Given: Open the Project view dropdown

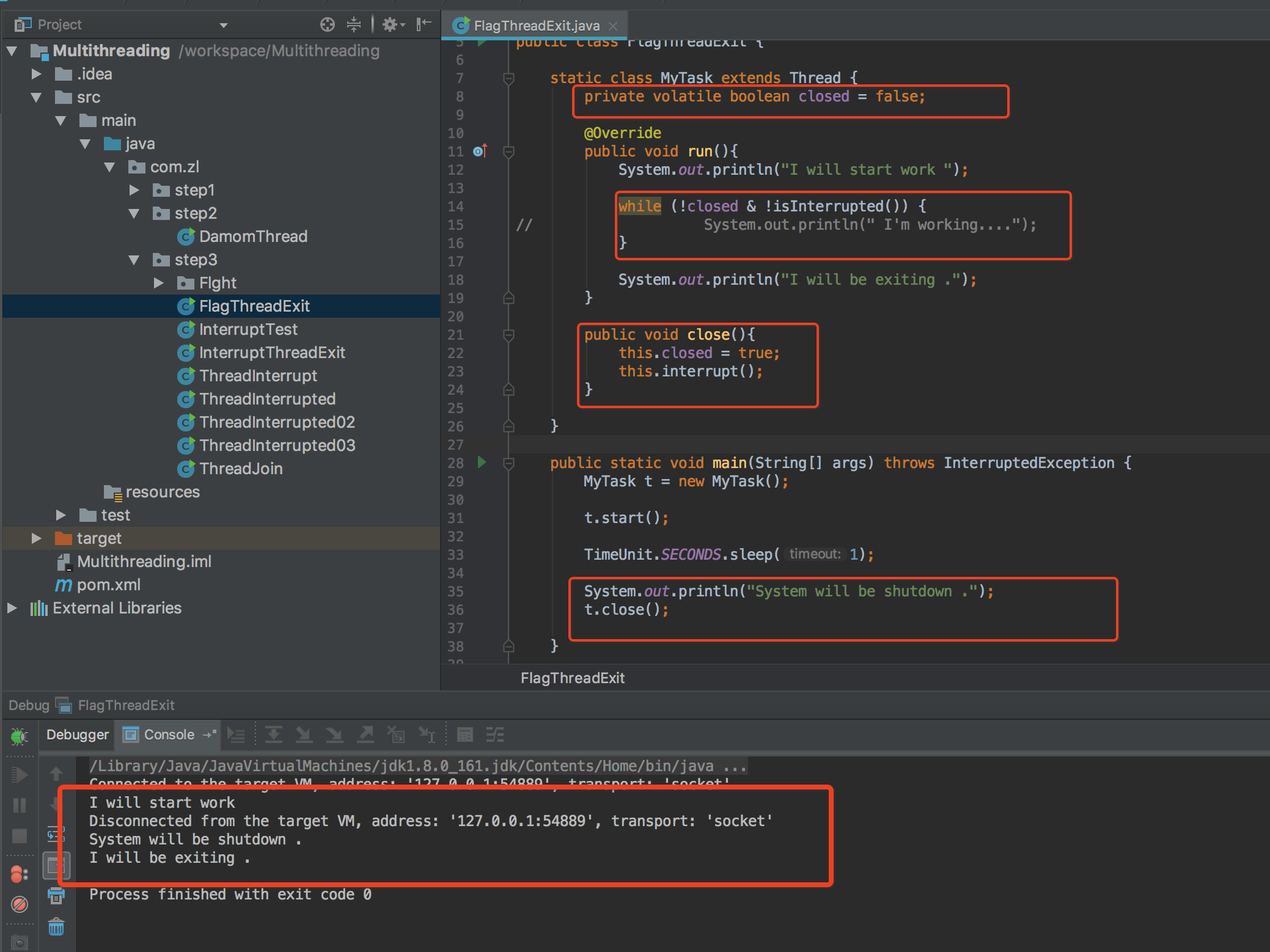Looking at the screenshot, I should click(224, 25).
